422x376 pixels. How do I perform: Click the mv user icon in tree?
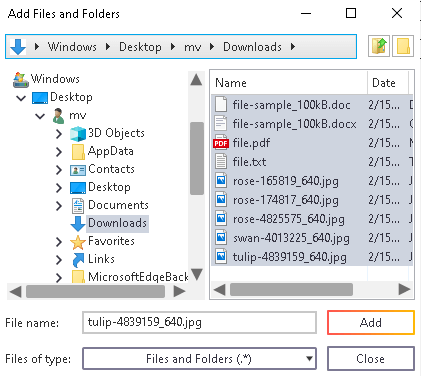click(59, 116)
